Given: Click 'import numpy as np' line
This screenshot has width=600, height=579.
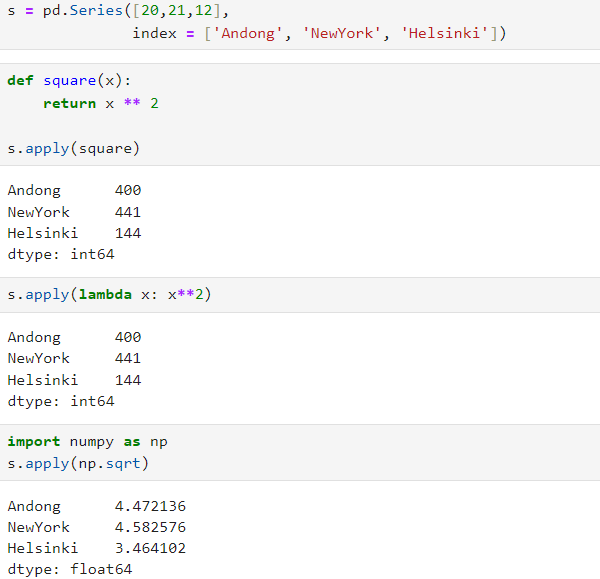Looking at the screenshot, I should click(87, 442).
